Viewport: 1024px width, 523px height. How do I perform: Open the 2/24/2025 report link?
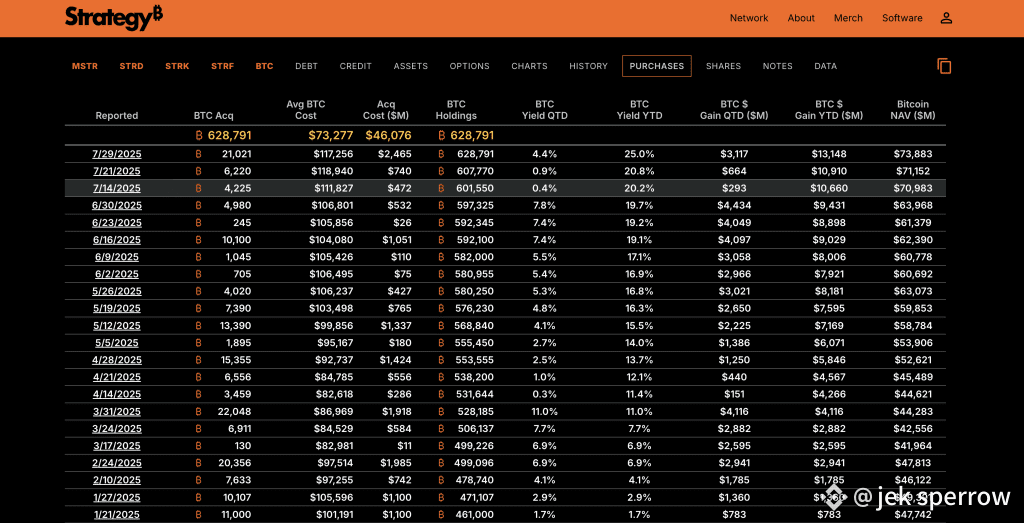point(117,463)
